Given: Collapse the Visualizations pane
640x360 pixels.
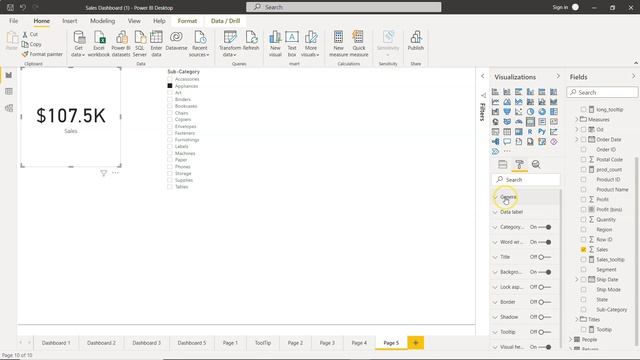Looking at the screenshot, I should [x=558, y=76].
